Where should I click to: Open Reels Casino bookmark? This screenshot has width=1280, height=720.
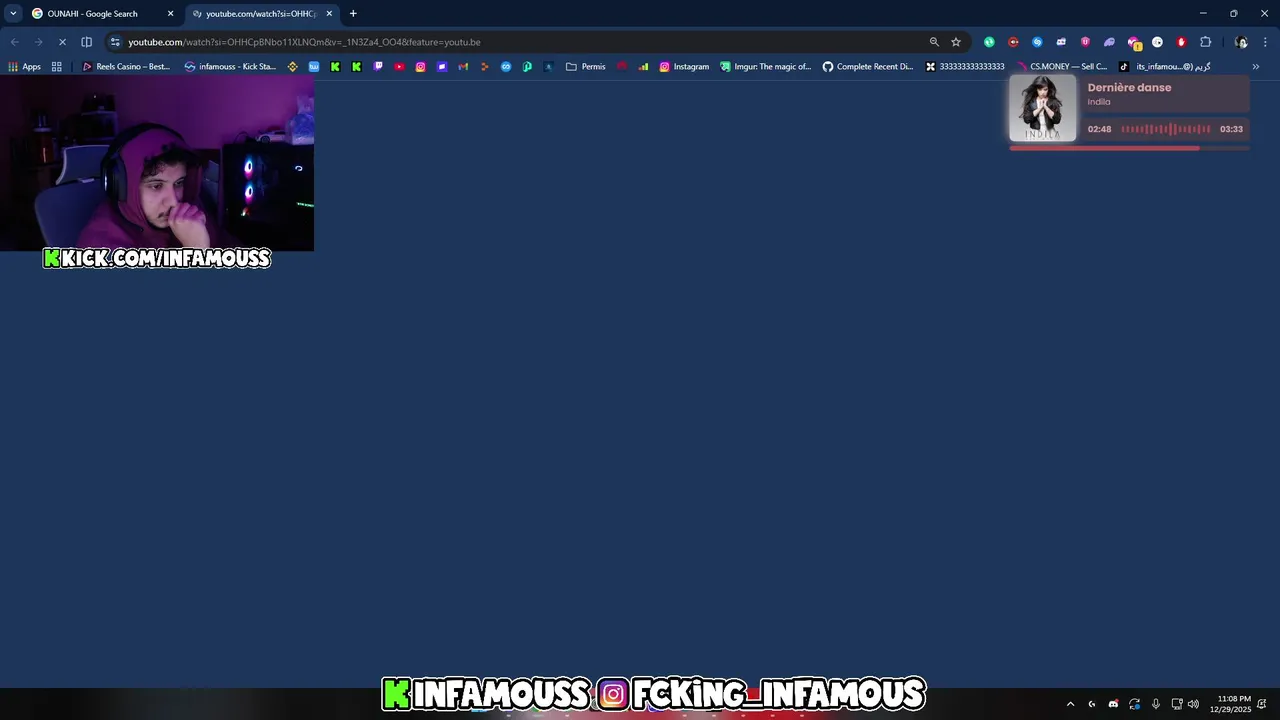(126, 67)
